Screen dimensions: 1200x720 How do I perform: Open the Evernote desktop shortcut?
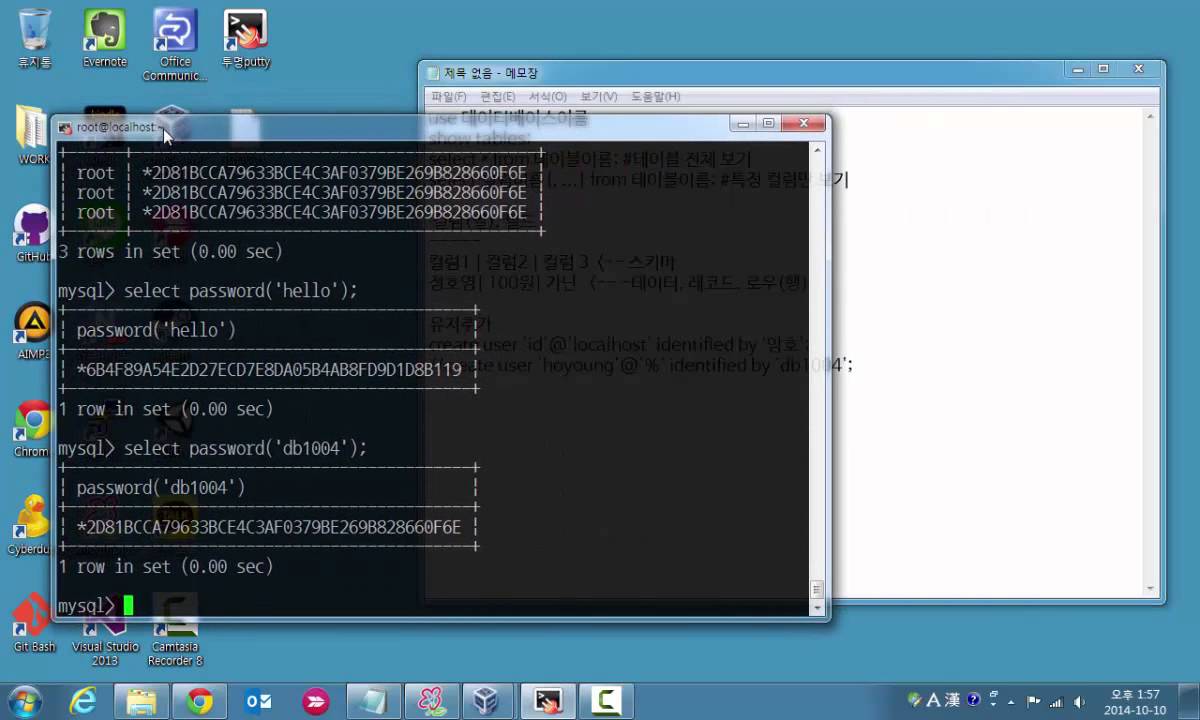tap(104, 38)
